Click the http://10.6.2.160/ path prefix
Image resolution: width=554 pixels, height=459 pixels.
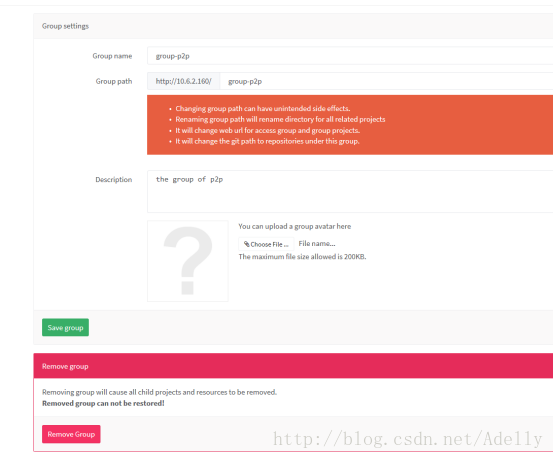tap(184, 81)
